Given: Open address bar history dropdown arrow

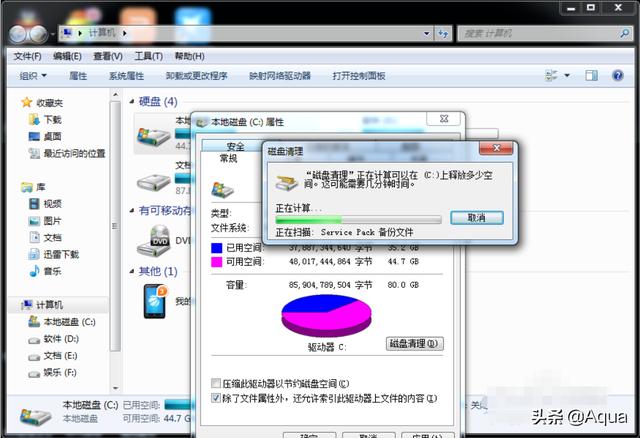Looking at the screenshot, I should (427, 33).
